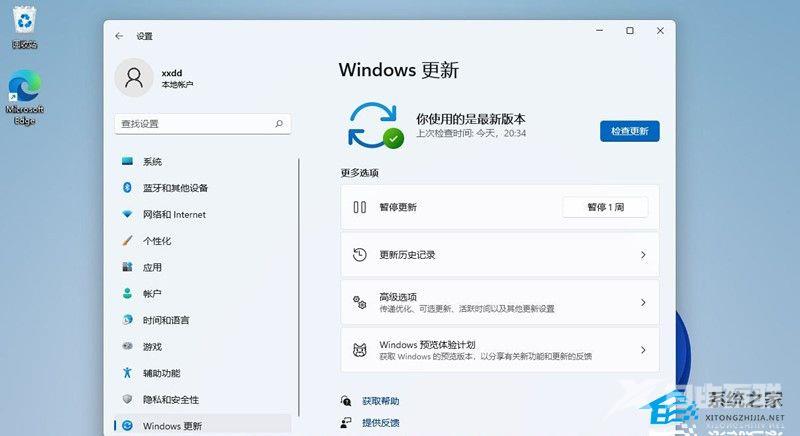Select 时间和语言 in the sidebar
Screen dimensions: 800x436
tap(203, 320)
